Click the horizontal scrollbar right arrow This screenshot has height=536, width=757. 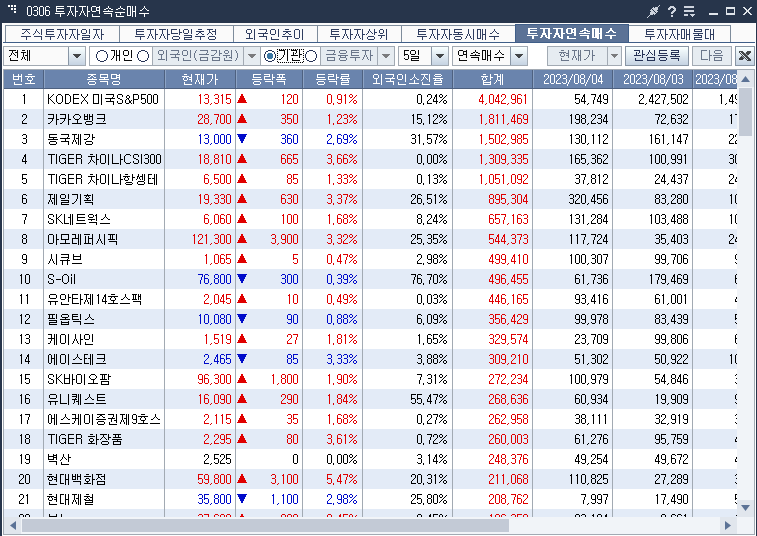728,525
